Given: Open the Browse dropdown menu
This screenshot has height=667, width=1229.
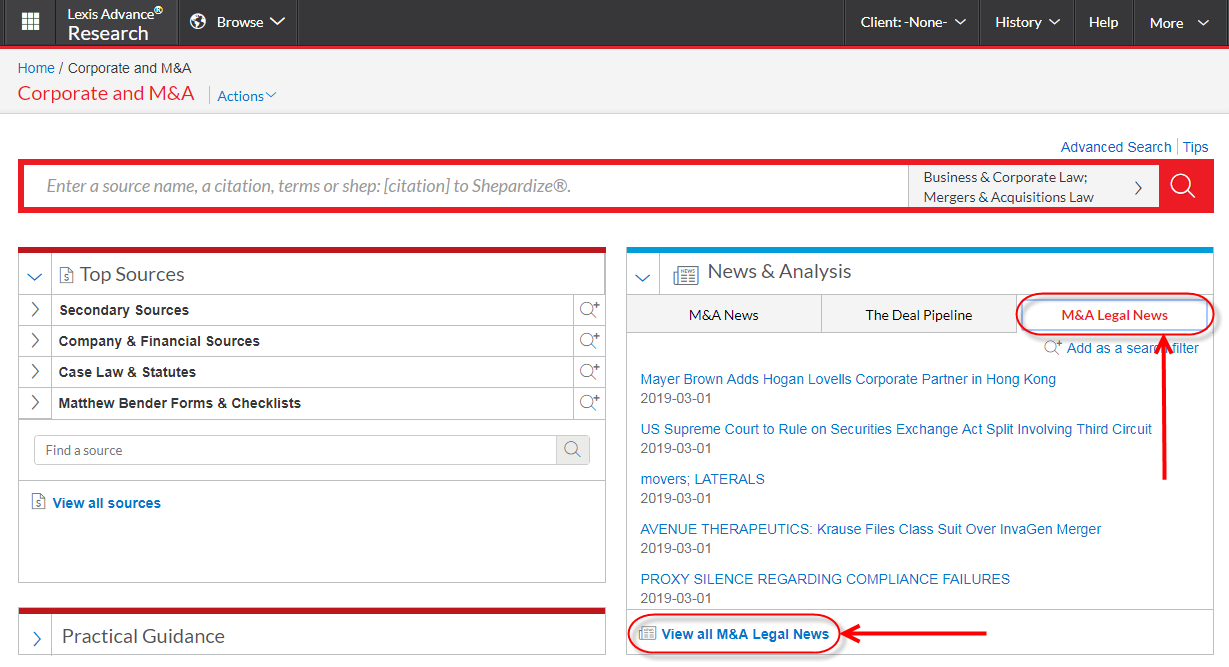Looking at the screenshot, I should tap(240, 22).
